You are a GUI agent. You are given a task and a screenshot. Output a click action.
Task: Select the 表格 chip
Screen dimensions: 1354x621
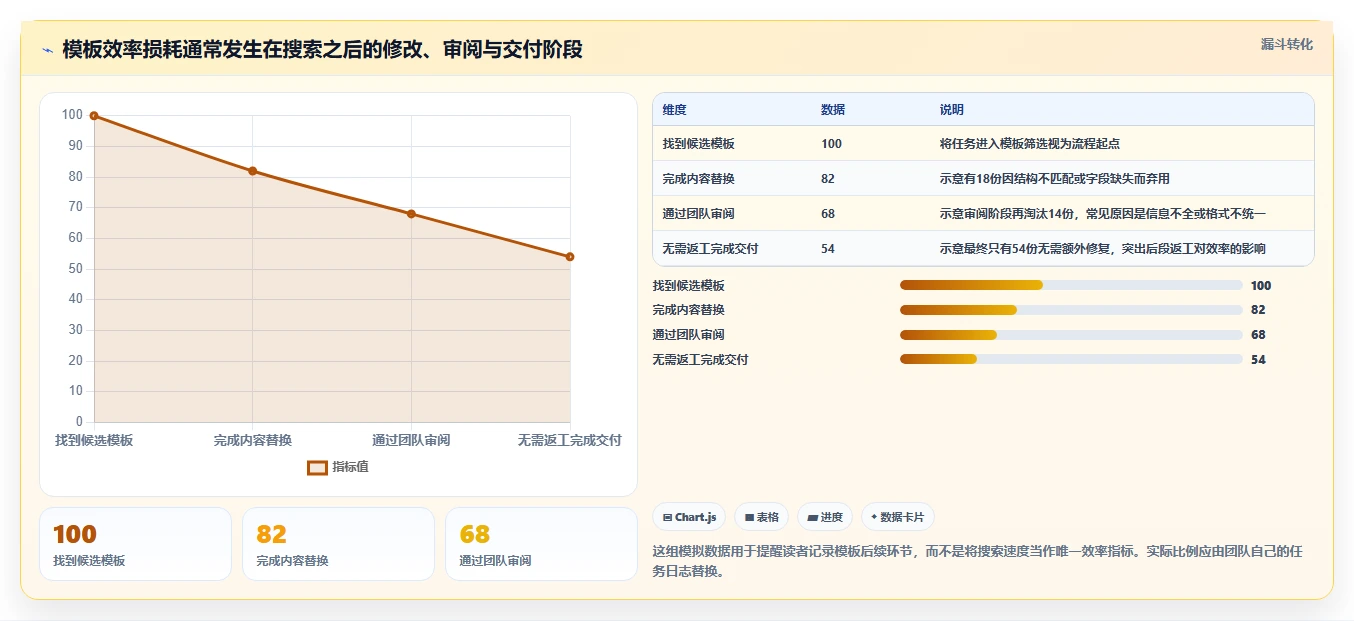[761, 517]
